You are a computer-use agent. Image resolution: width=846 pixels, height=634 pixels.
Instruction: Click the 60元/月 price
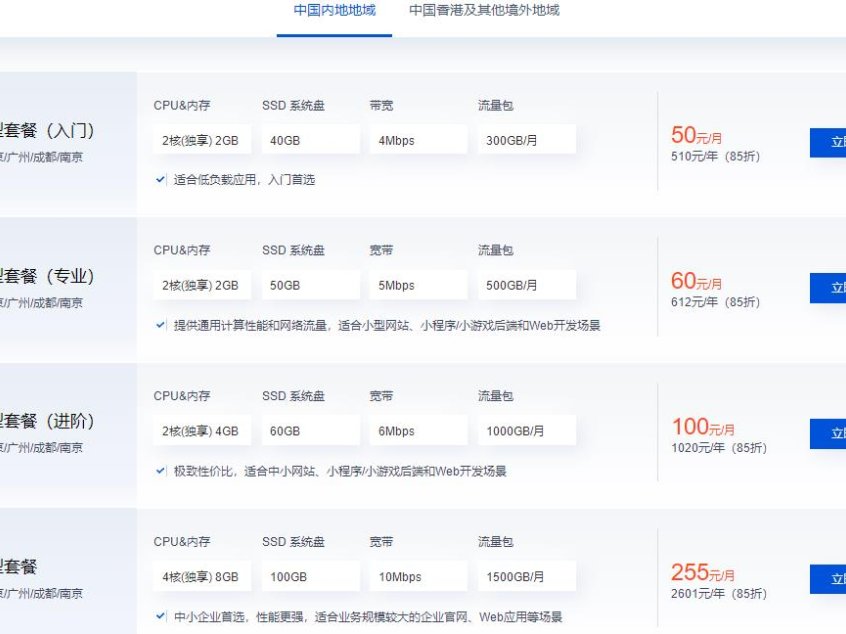point(696,281)
